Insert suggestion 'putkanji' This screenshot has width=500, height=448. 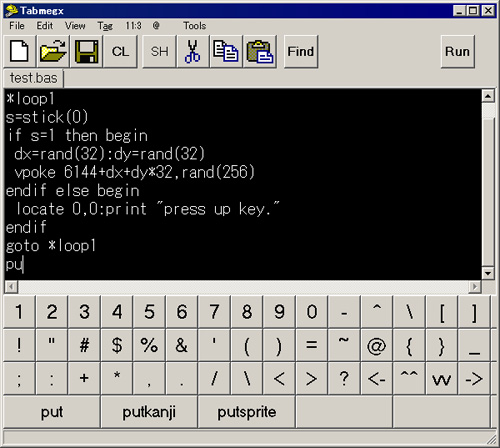(149, 412)
